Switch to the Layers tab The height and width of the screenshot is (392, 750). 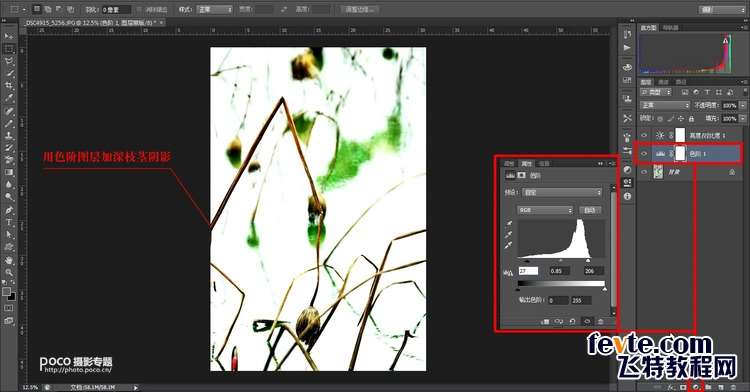pyautogui.click(x=646, y=82)
